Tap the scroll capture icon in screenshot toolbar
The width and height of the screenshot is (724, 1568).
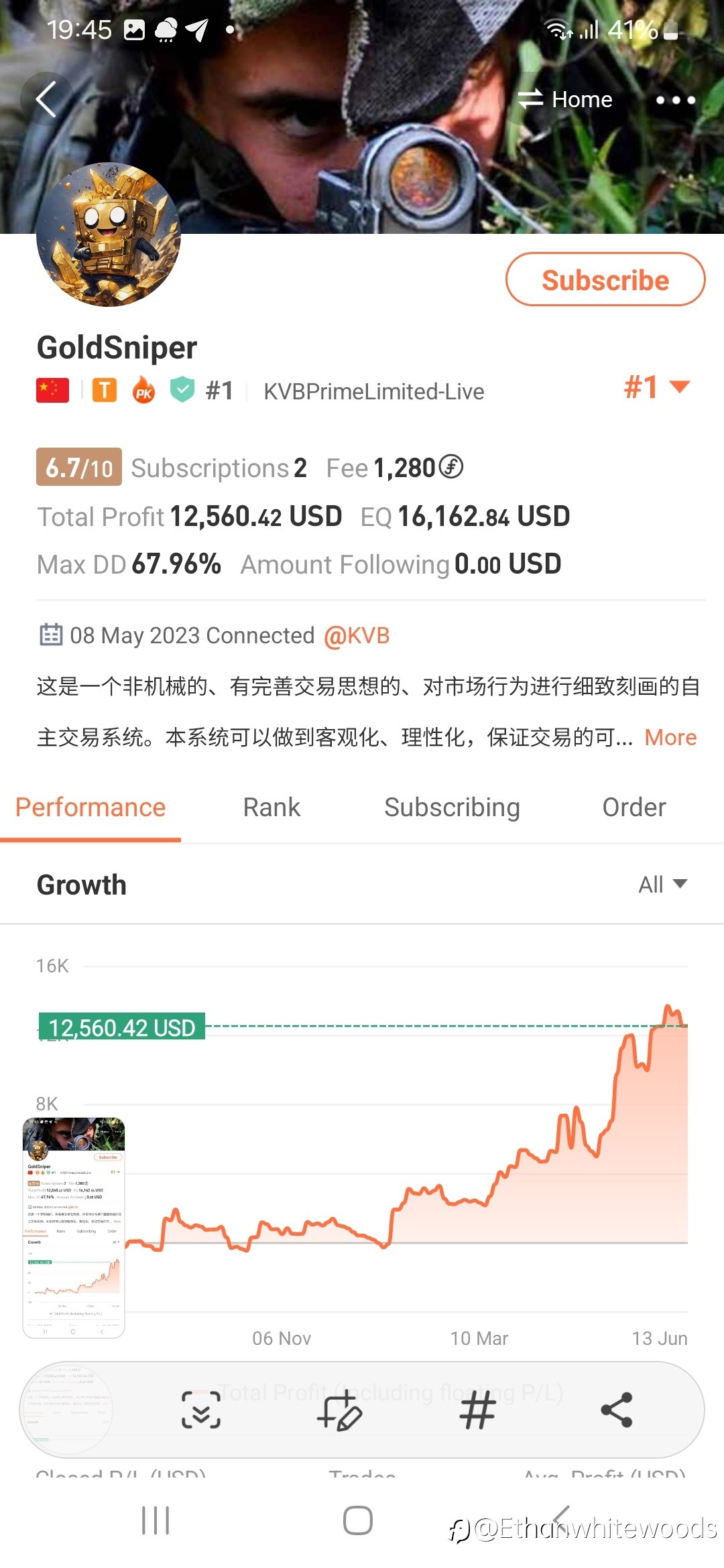coord(201,1409)
